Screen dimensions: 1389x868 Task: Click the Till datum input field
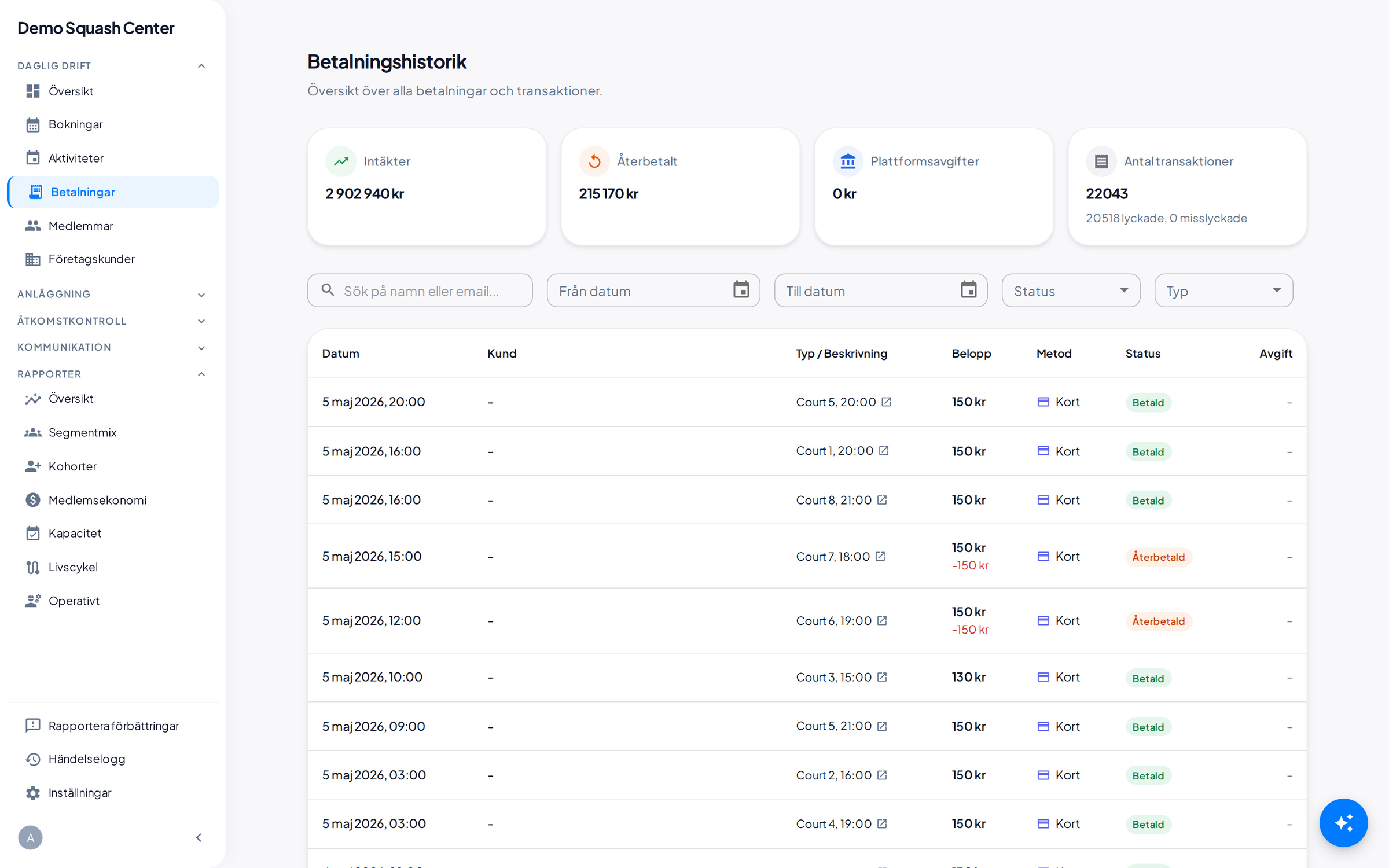(x=880, y=290)
